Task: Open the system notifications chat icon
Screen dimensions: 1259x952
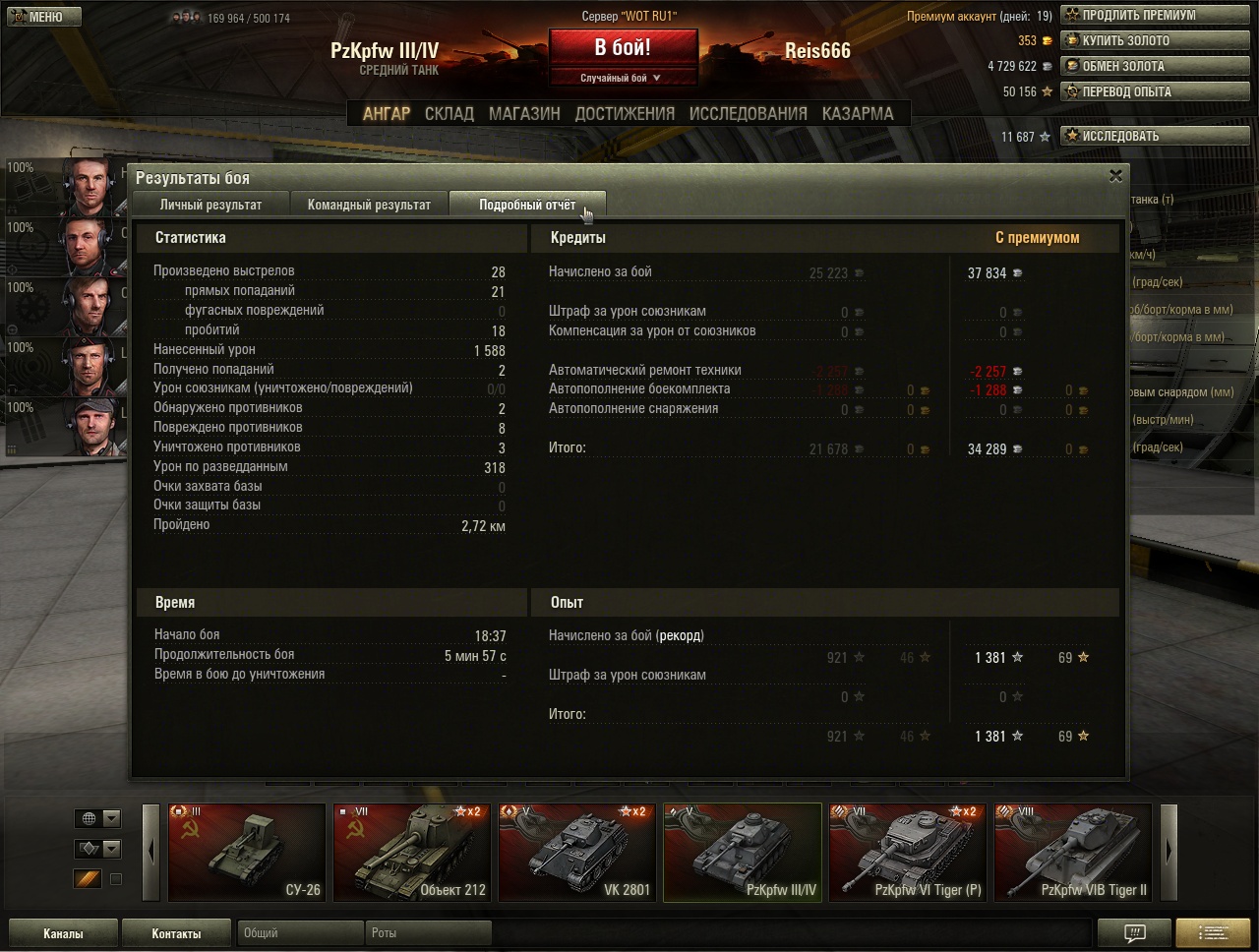Action: coord(1133,932)
